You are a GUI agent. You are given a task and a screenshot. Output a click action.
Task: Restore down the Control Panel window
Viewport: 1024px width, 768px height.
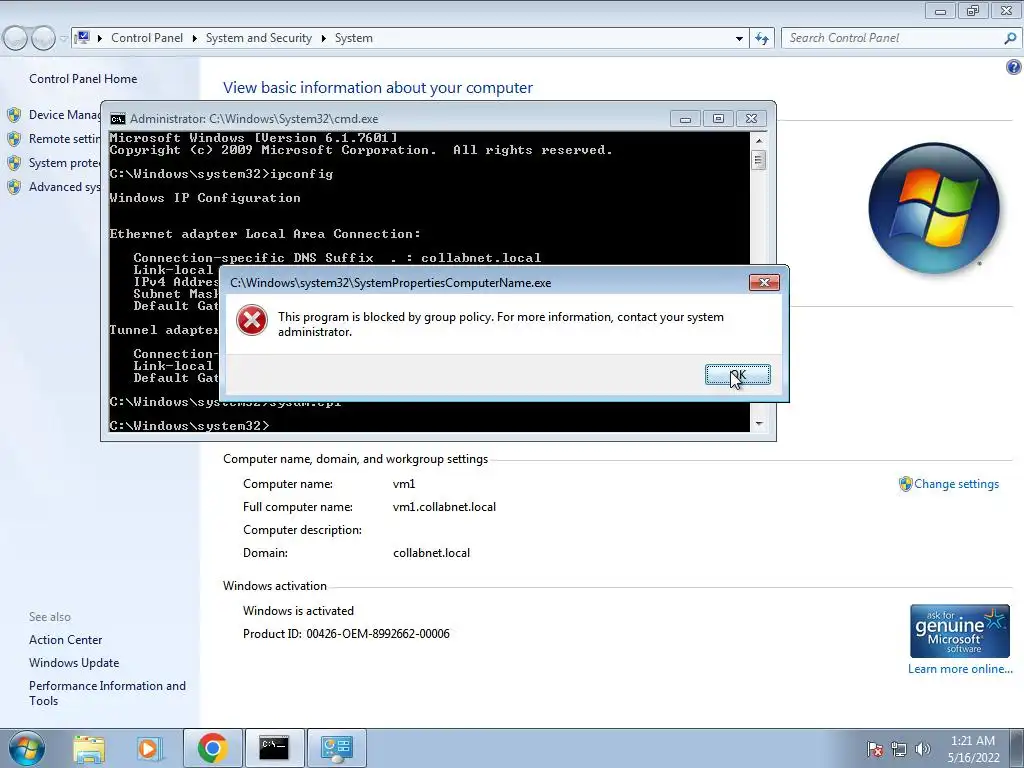point(973,10)
